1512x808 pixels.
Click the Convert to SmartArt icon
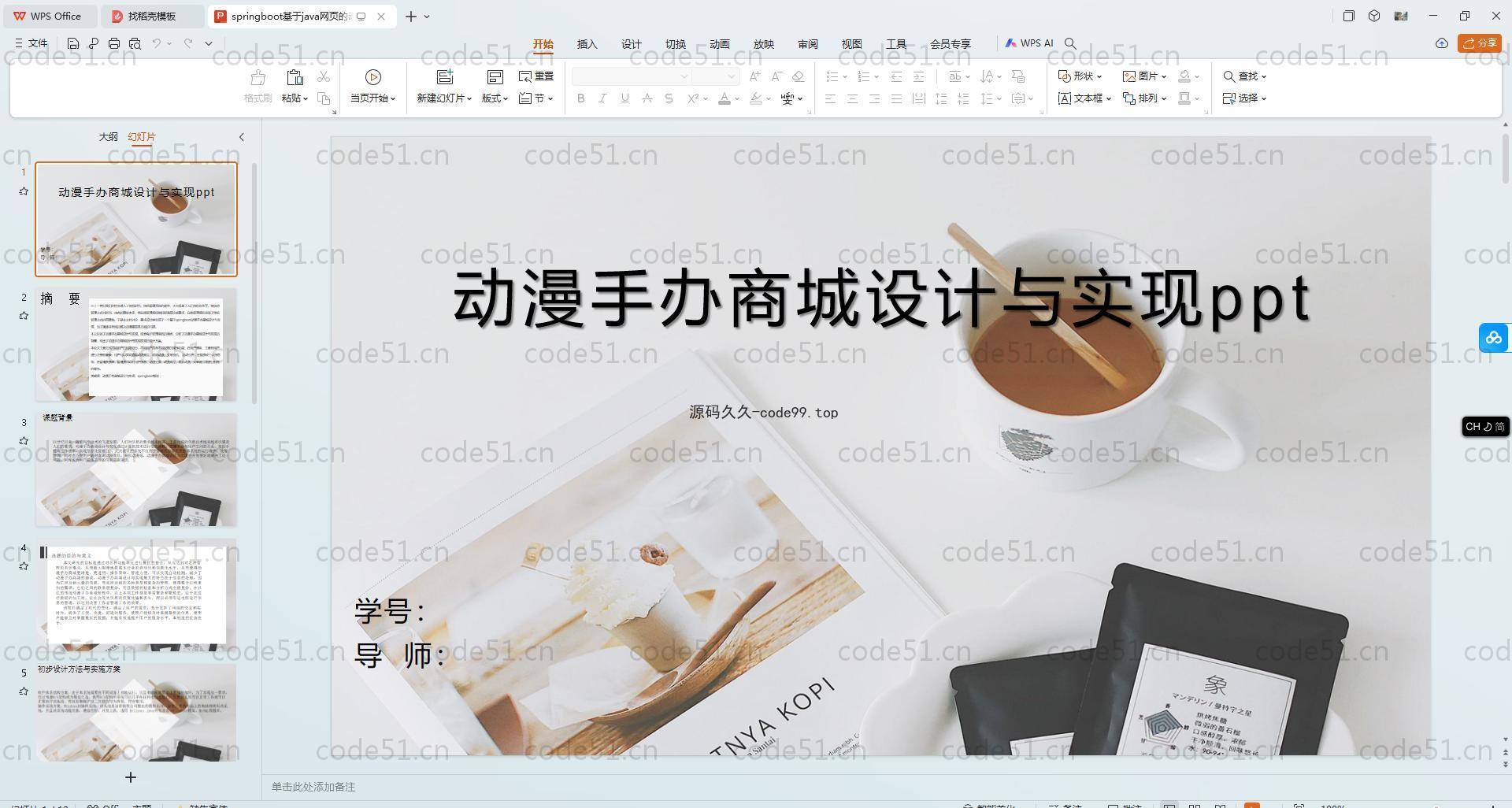pos(1018,76)
